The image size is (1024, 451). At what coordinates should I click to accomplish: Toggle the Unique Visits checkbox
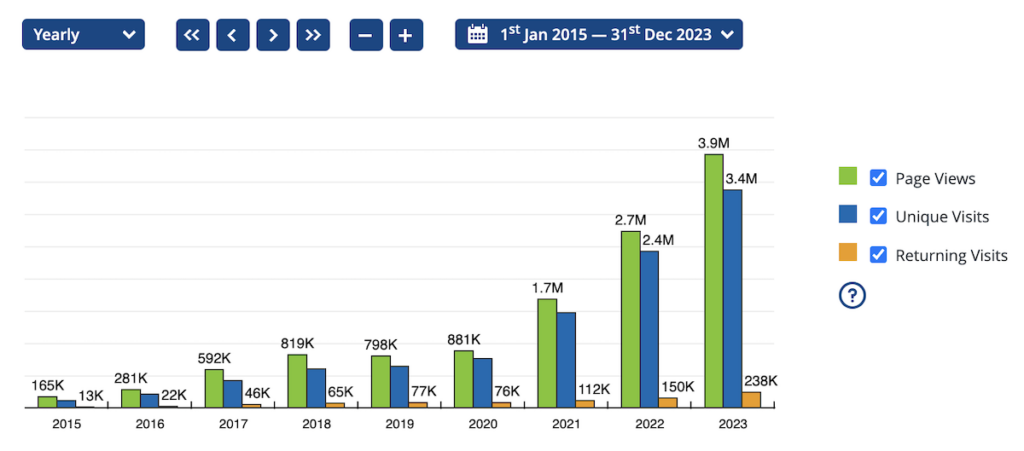[x=879, y=216]
